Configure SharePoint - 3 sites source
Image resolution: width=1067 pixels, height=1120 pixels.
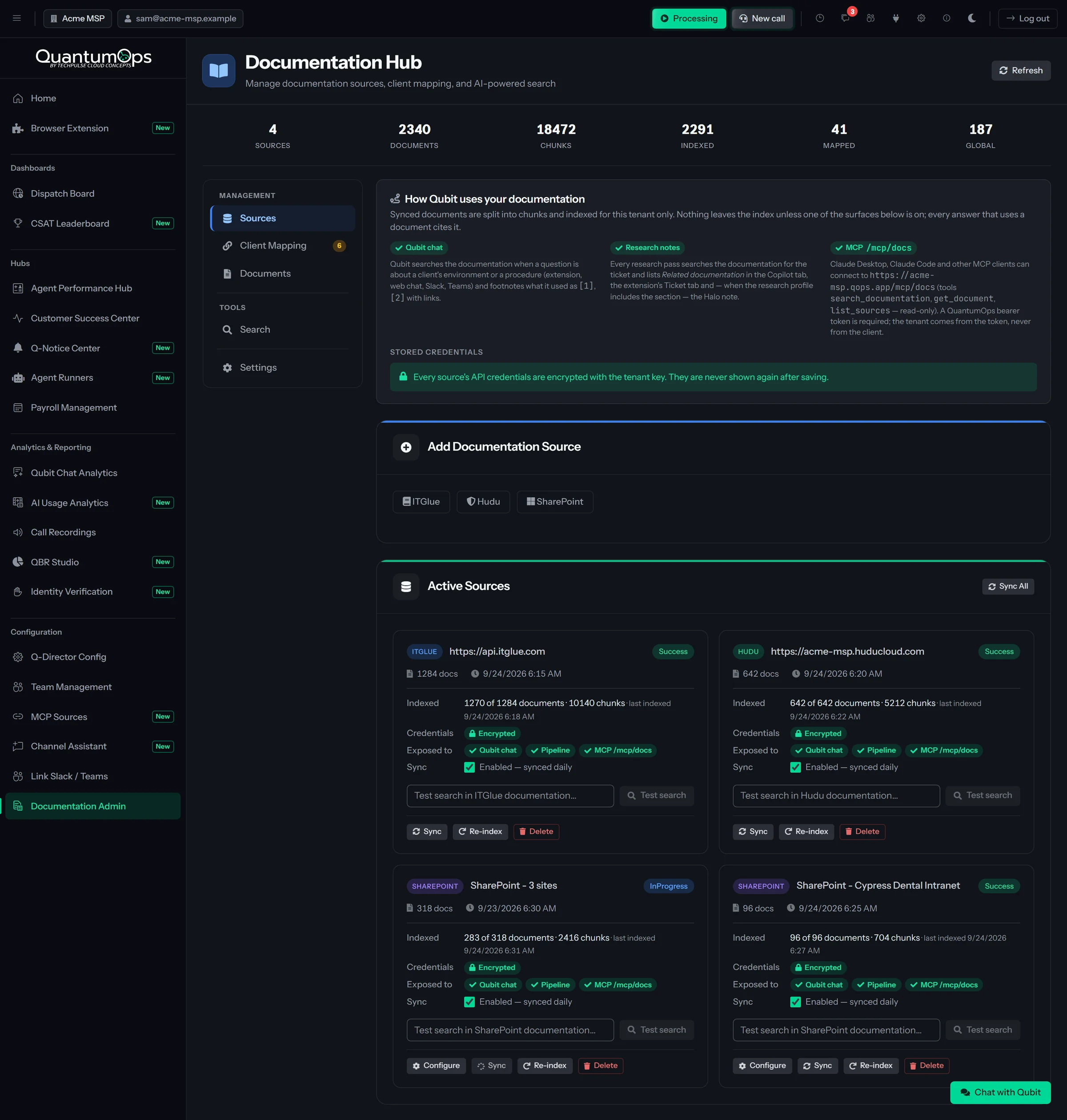436,1066
